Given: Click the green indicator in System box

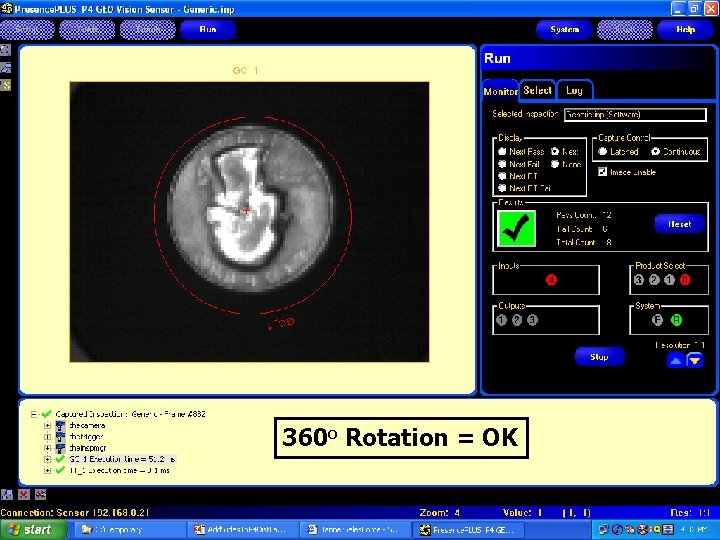Looking at the screenshot, I should coord(676,320).
